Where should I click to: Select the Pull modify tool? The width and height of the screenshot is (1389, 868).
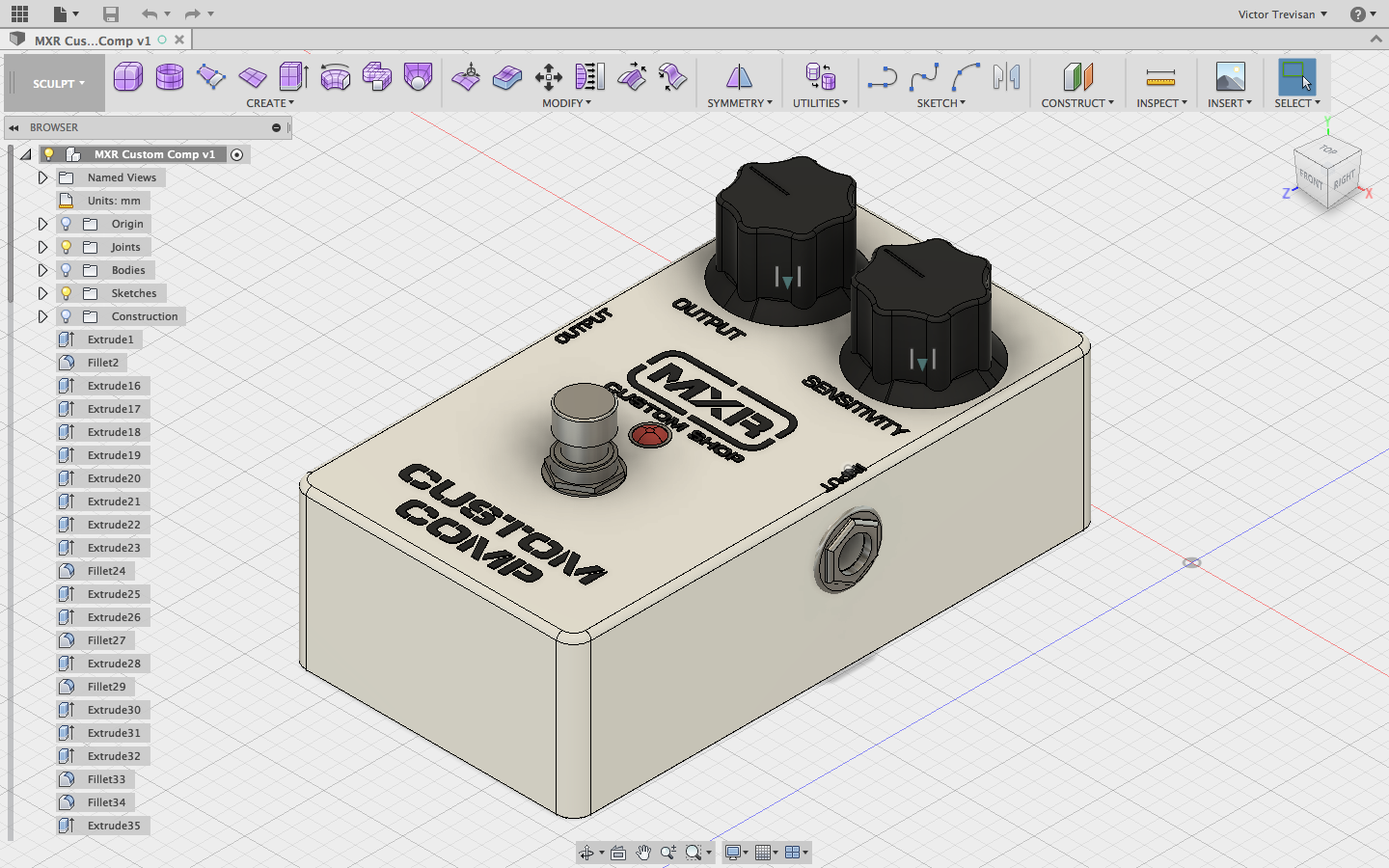(632, 77)
